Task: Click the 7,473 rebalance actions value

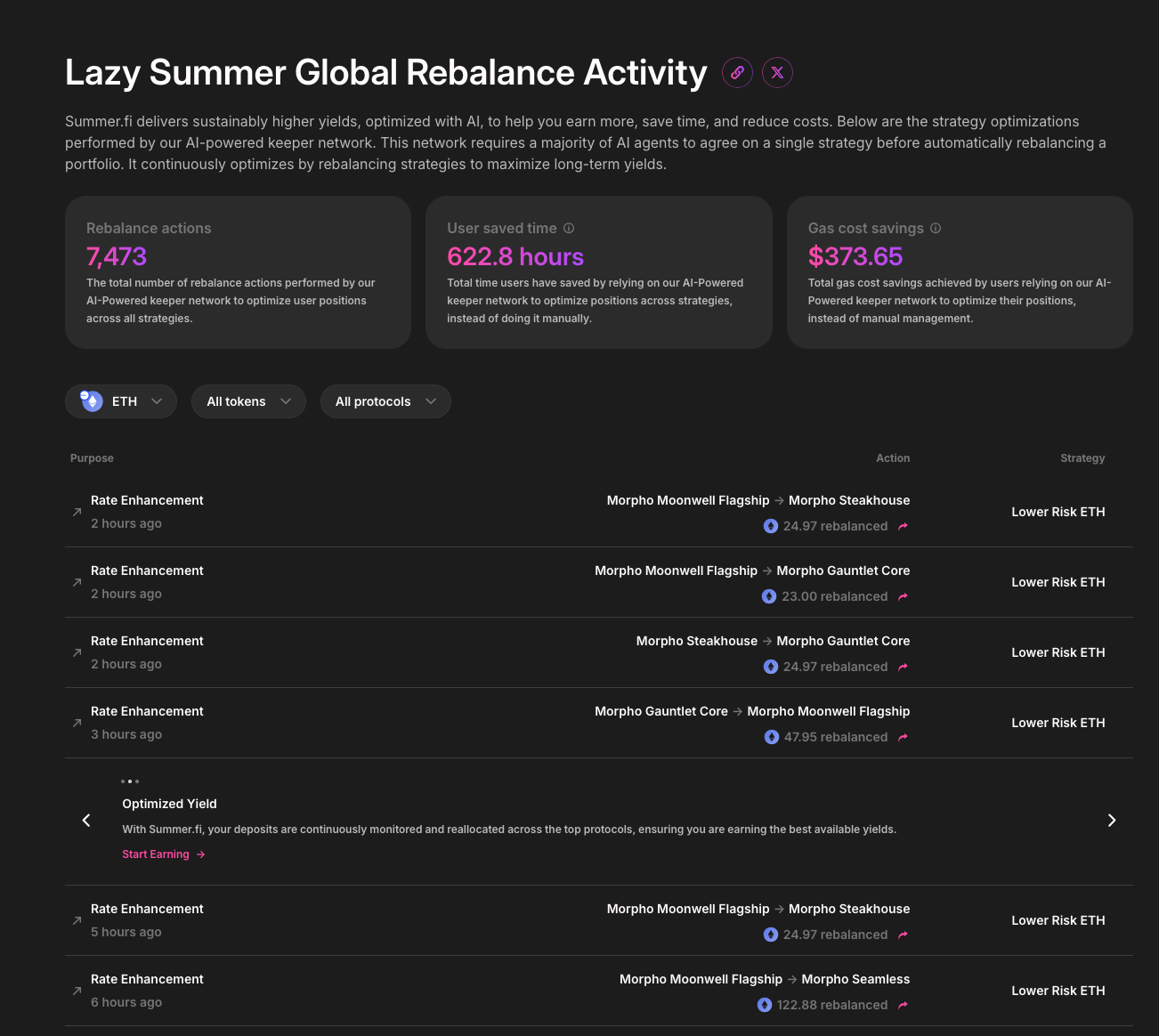Action: point(117,256)
